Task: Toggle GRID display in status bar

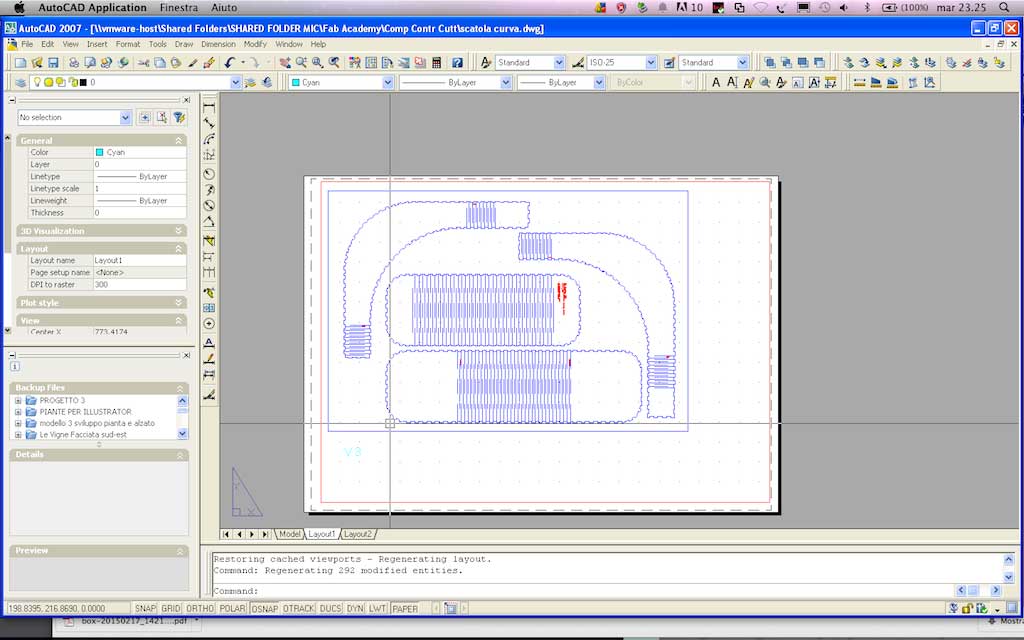Action: point(170,608)
